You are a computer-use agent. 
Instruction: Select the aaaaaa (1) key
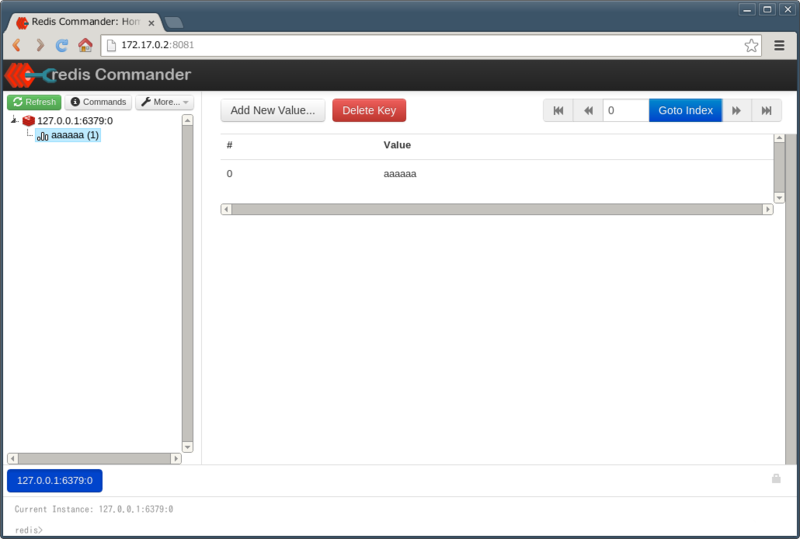point(68,135)
